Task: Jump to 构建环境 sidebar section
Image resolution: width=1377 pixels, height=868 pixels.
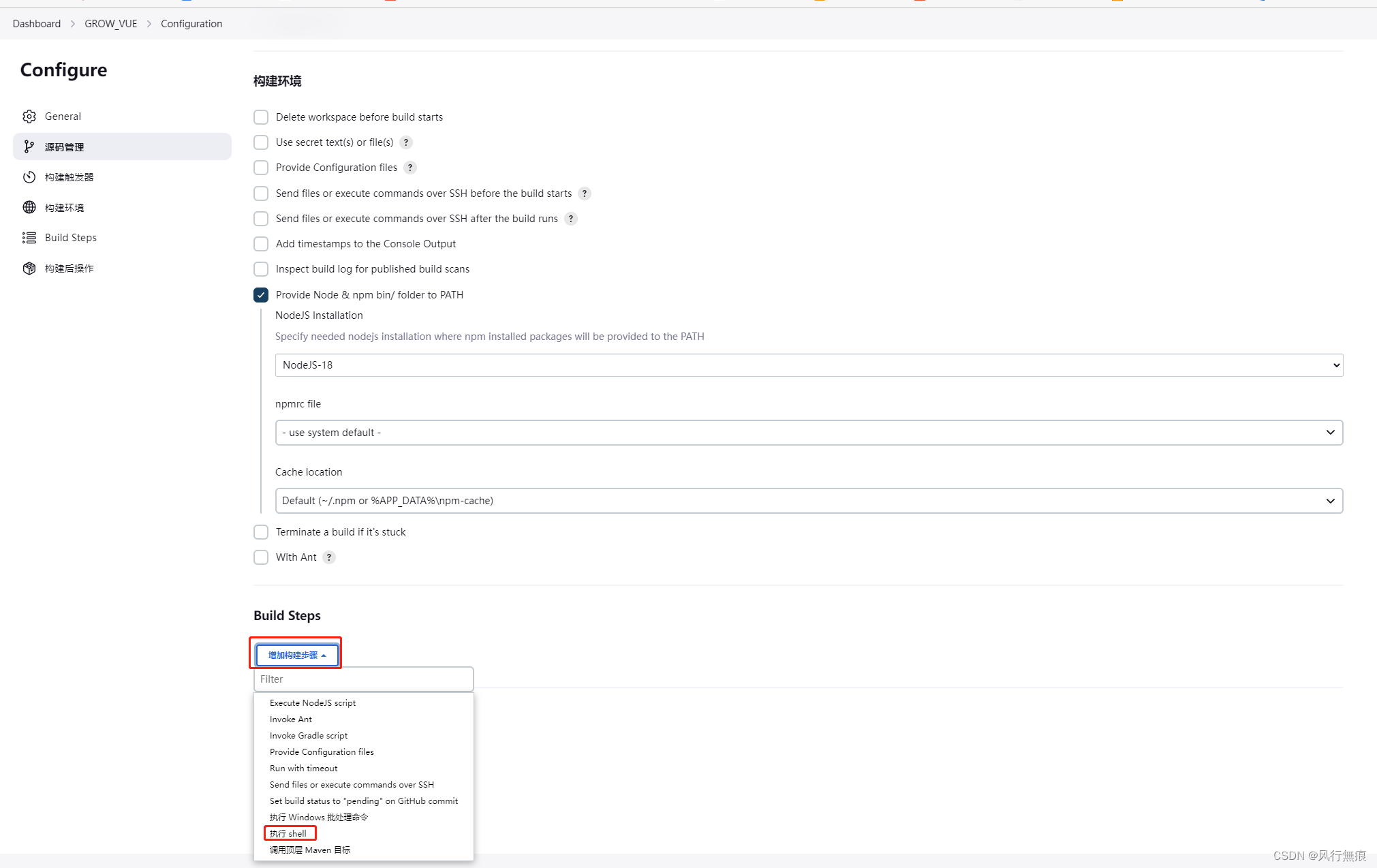Action: [122, 207]
